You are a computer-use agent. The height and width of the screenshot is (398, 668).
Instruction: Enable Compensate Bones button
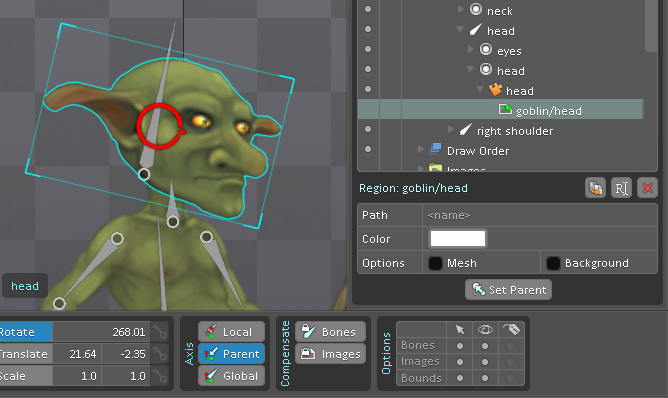pos(330,332)
